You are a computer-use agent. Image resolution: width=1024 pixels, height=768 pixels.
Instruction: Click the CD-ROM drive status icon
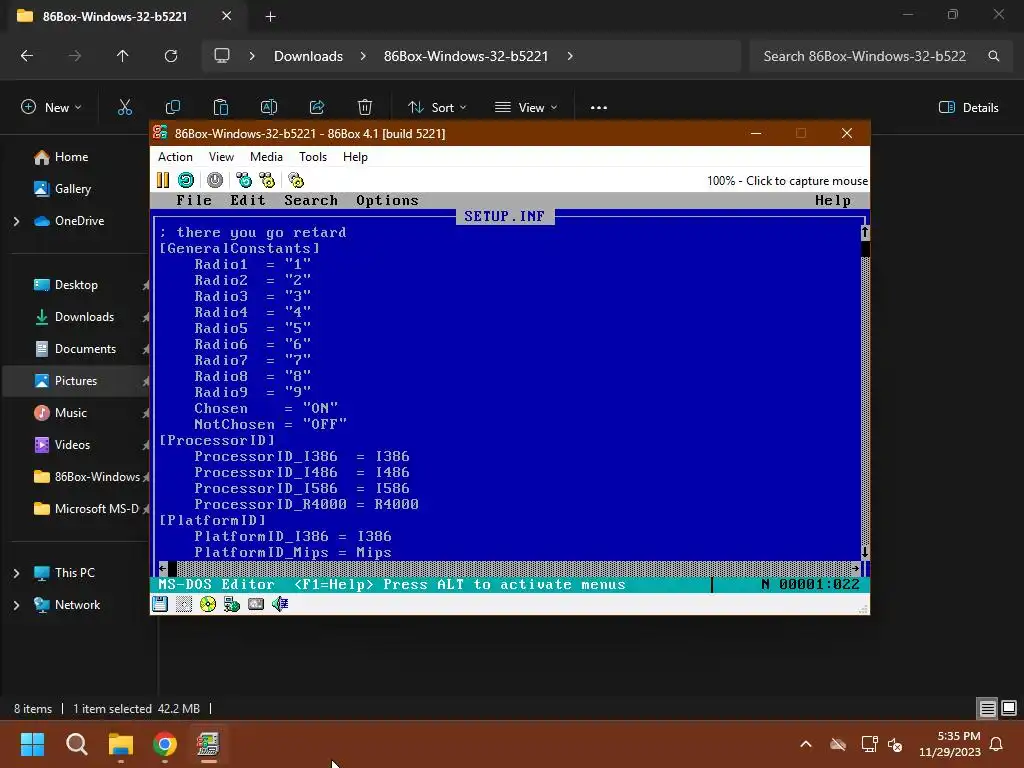click(x=208, y=604)
